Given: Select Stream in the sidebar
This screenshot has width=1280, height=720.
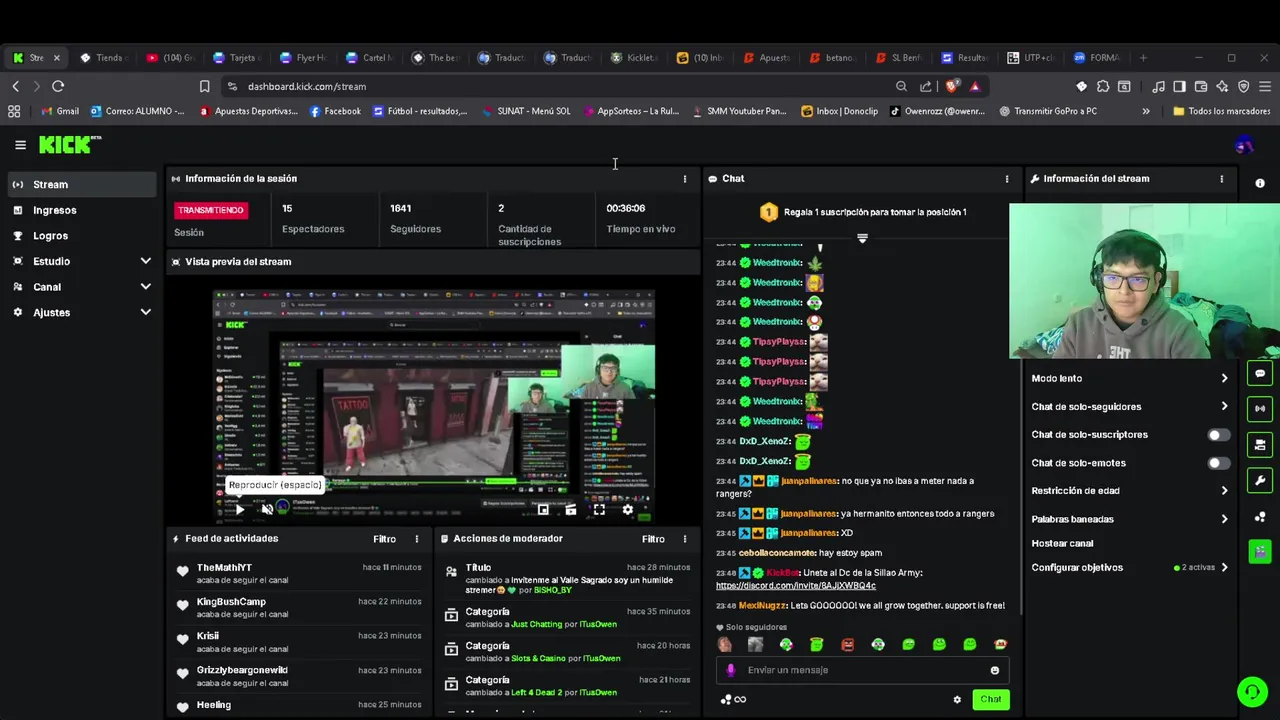Looking at the screenshot, I should point(82,184).
